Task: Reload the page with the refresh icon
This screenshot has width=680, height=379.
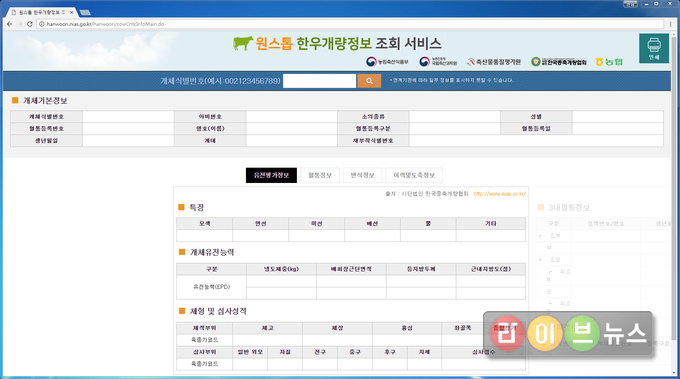Action: tap(29, 24)
